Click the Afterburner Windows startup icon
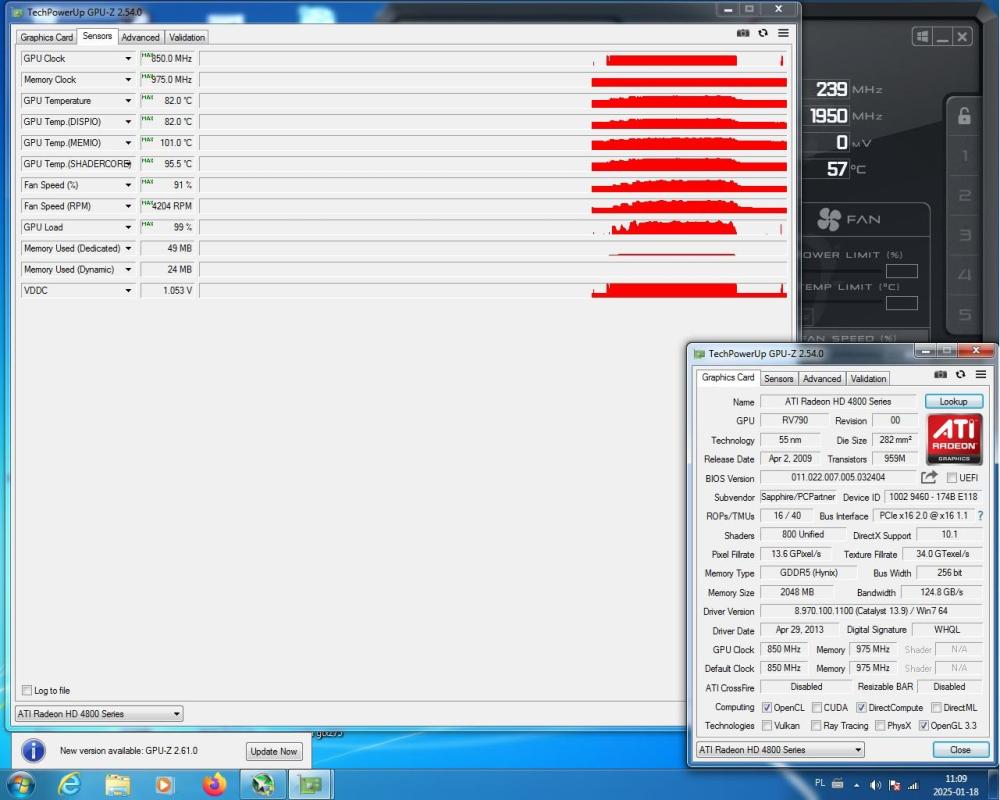The image size is (1000, 800). 922,36
